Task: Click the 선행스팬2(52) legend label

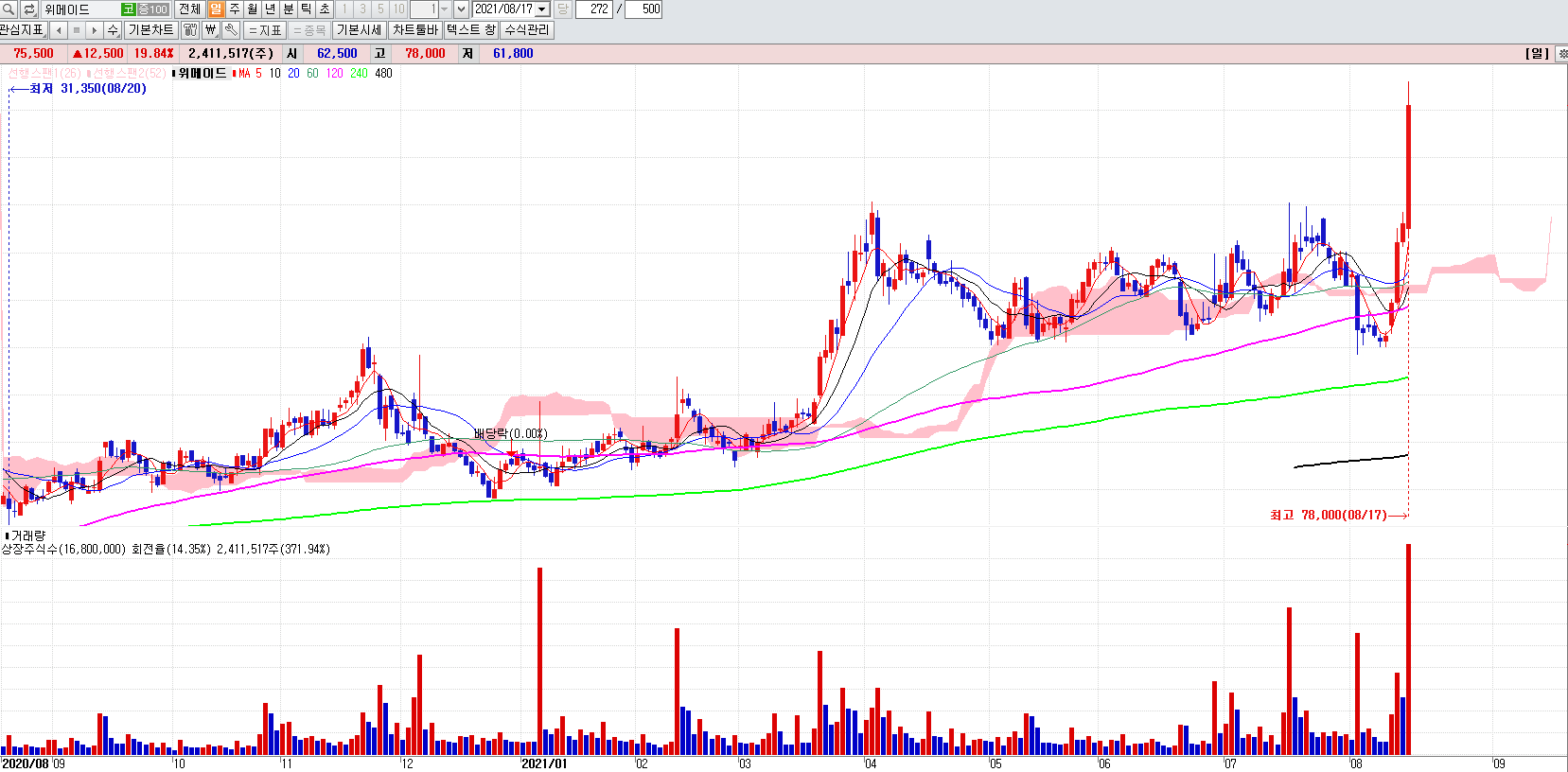Action: [x=129, y=73]
